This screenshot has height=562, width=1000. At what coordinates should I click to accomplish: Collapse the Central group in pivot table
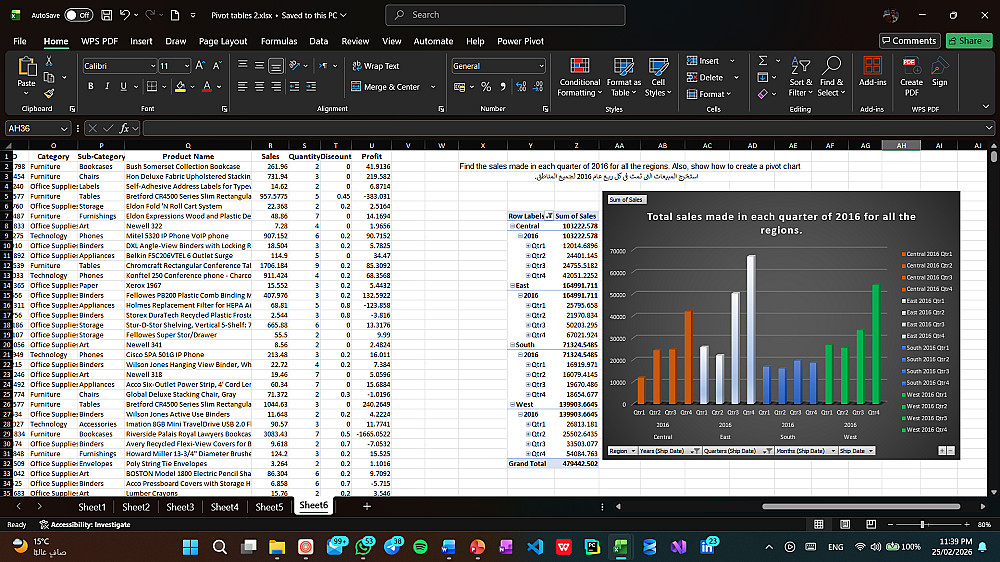(512, 226)
